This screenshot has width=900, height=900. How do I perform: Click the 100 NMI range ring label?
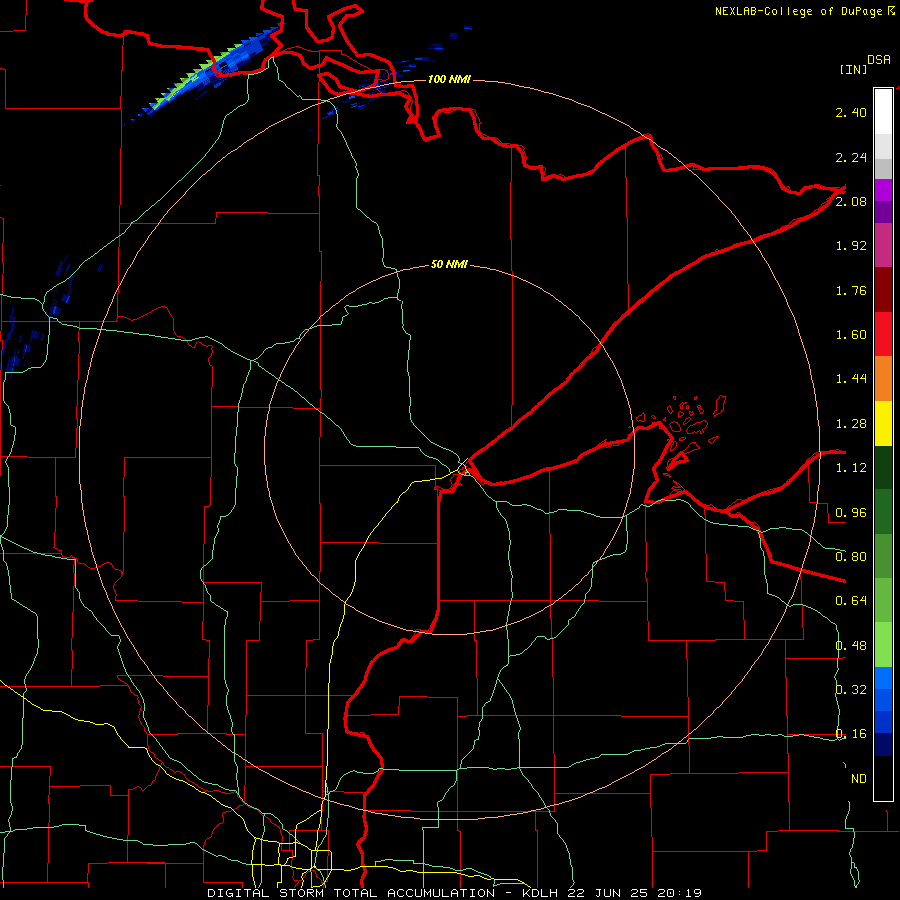(449, 79)
